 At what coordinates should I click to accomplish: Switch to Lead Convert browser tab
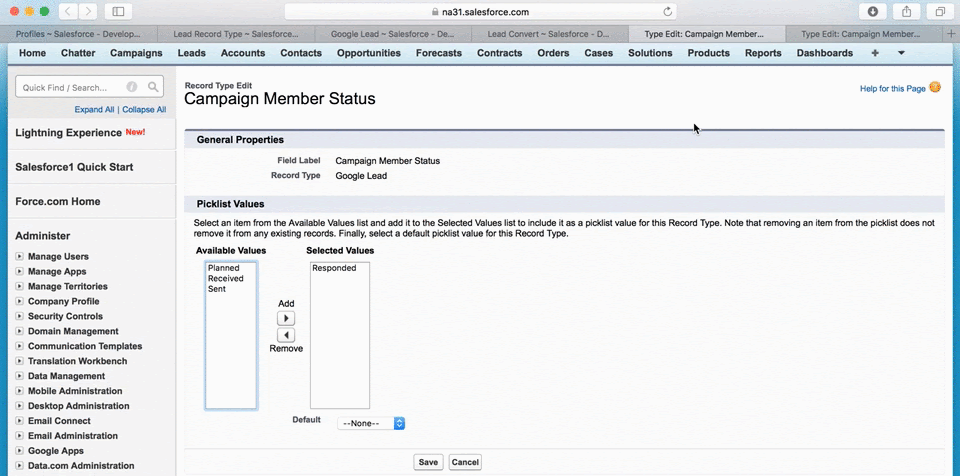pyautogui.click(x=549, y=34)
